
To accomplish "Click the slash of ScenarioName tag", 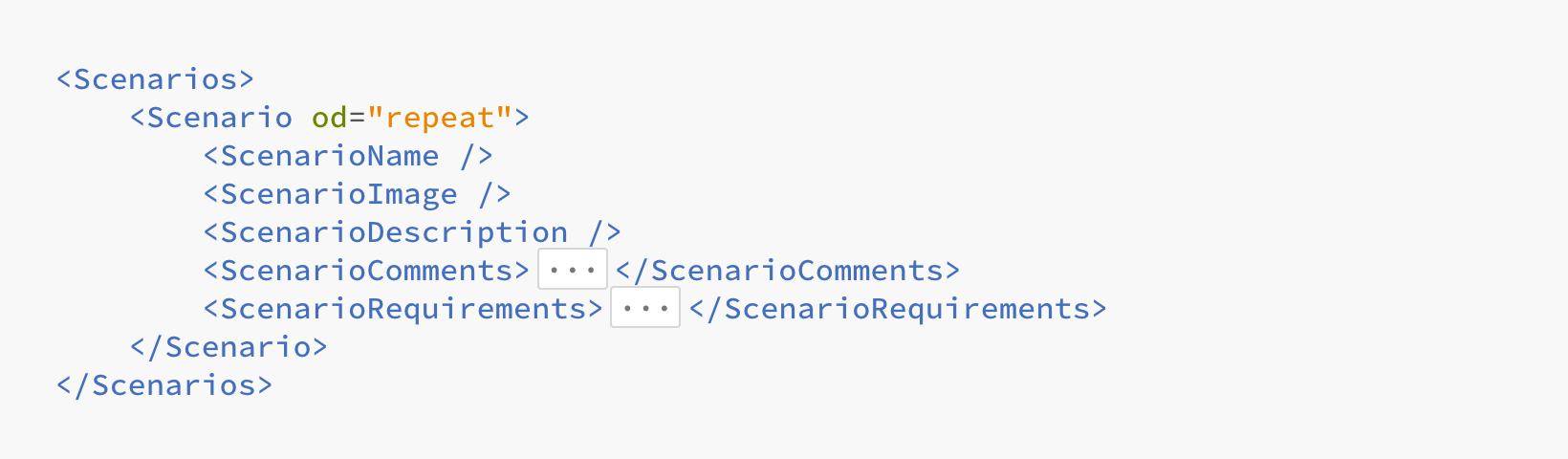I will coord(468,155).
